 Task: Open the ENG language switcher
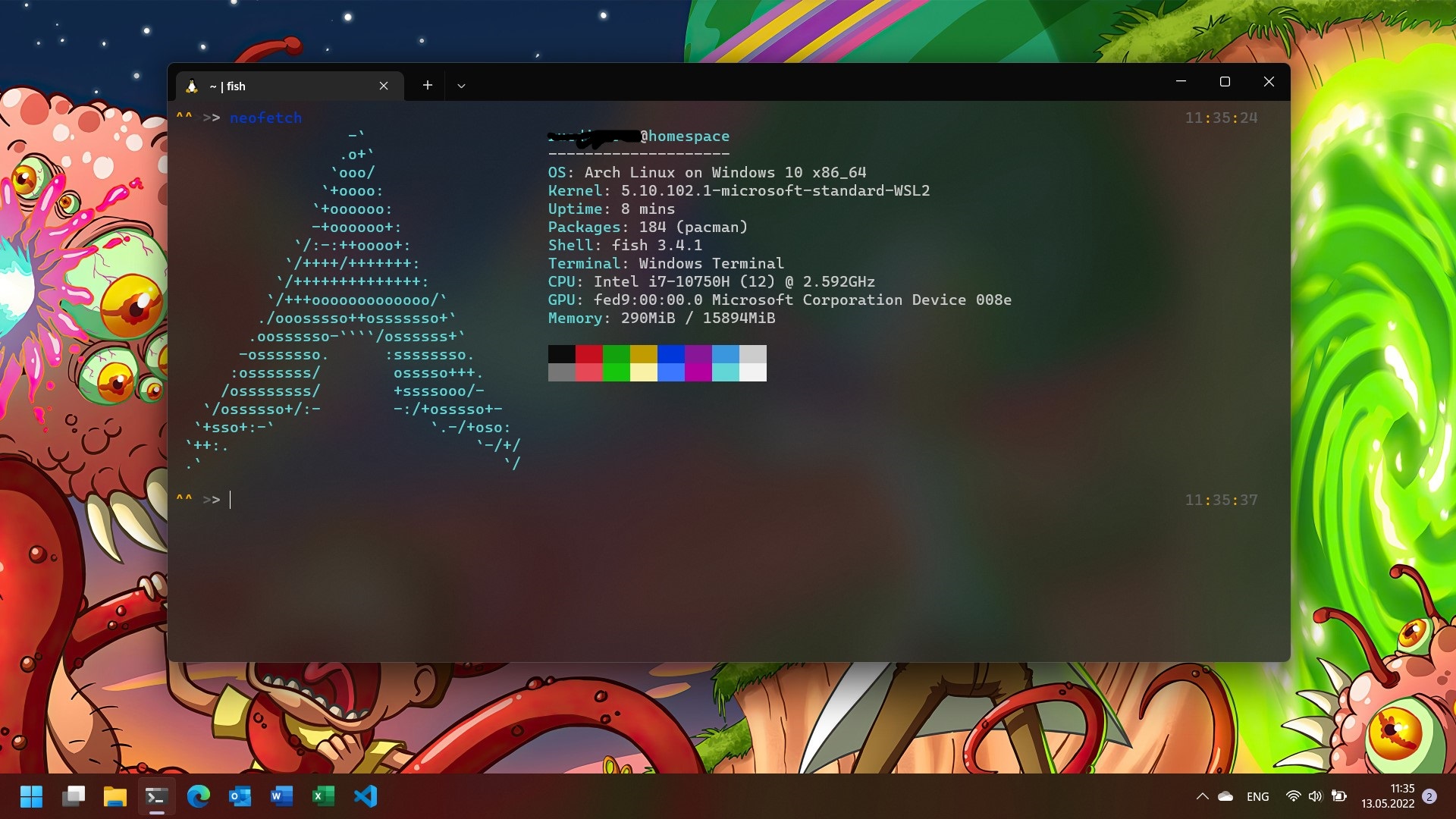1258,796
